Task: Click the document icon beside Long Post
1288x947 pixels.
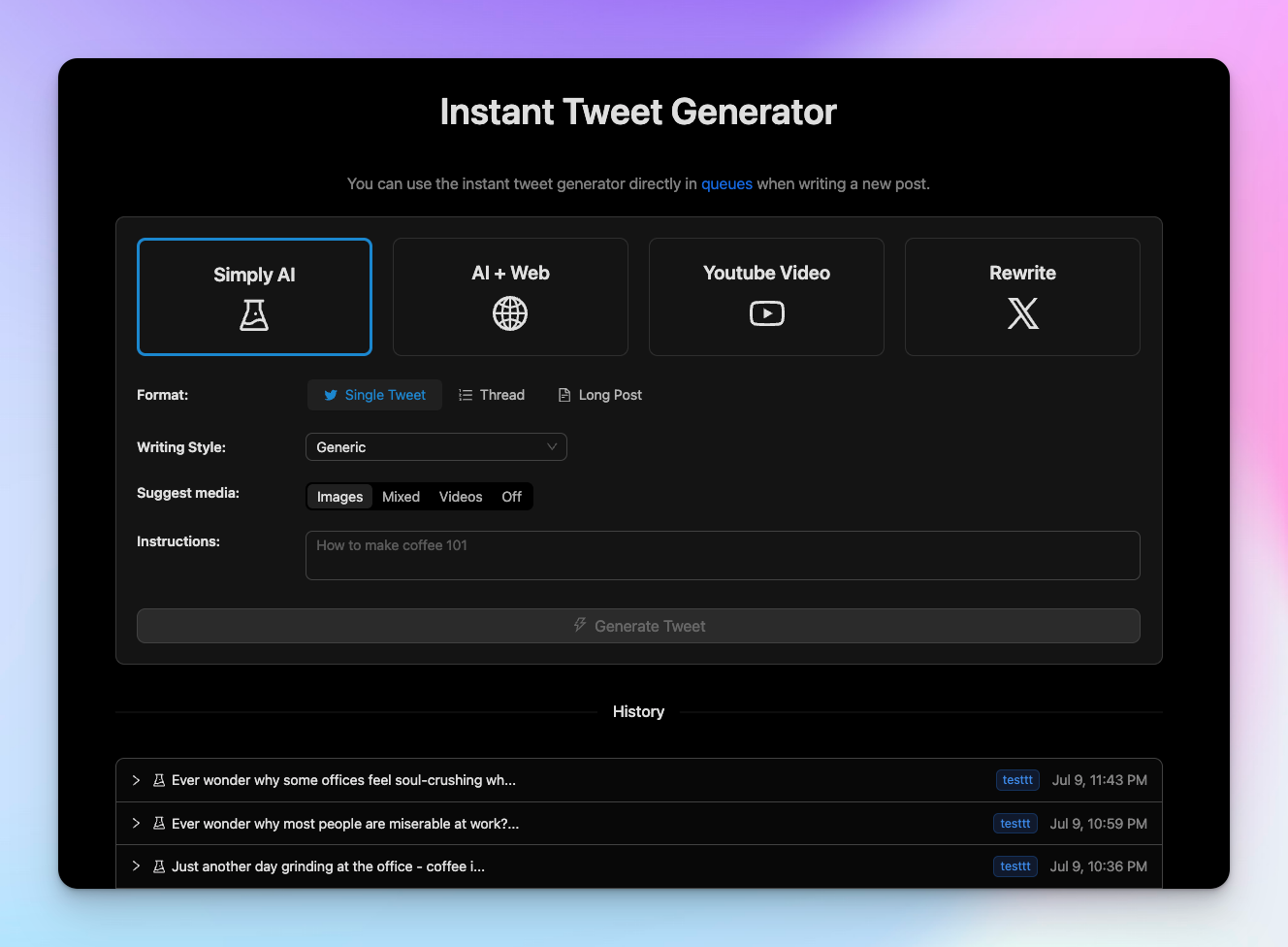Action: [564, 395]
